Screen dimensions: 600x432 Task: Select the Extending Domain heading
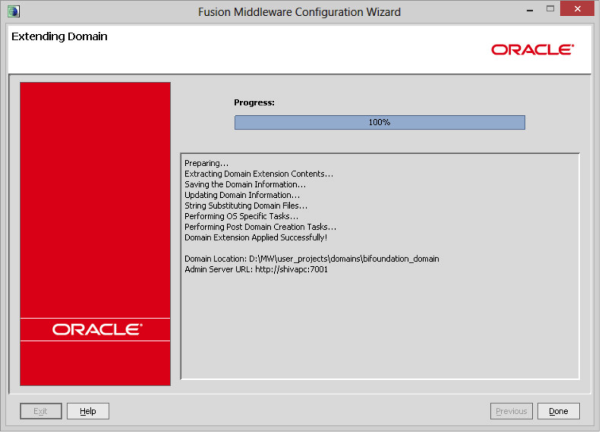(x=59, y=37)
